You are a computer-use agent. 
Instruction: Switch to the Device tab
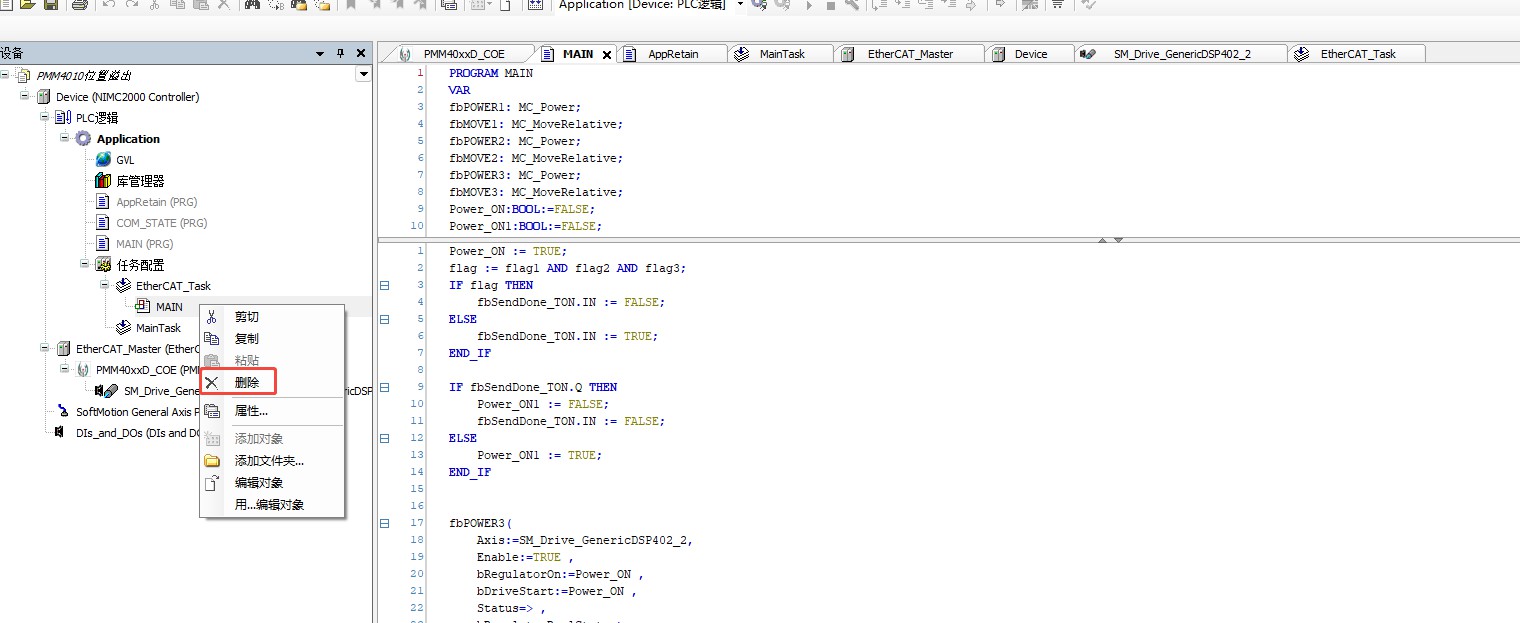pyautogui.click(x=1030, y=54)
